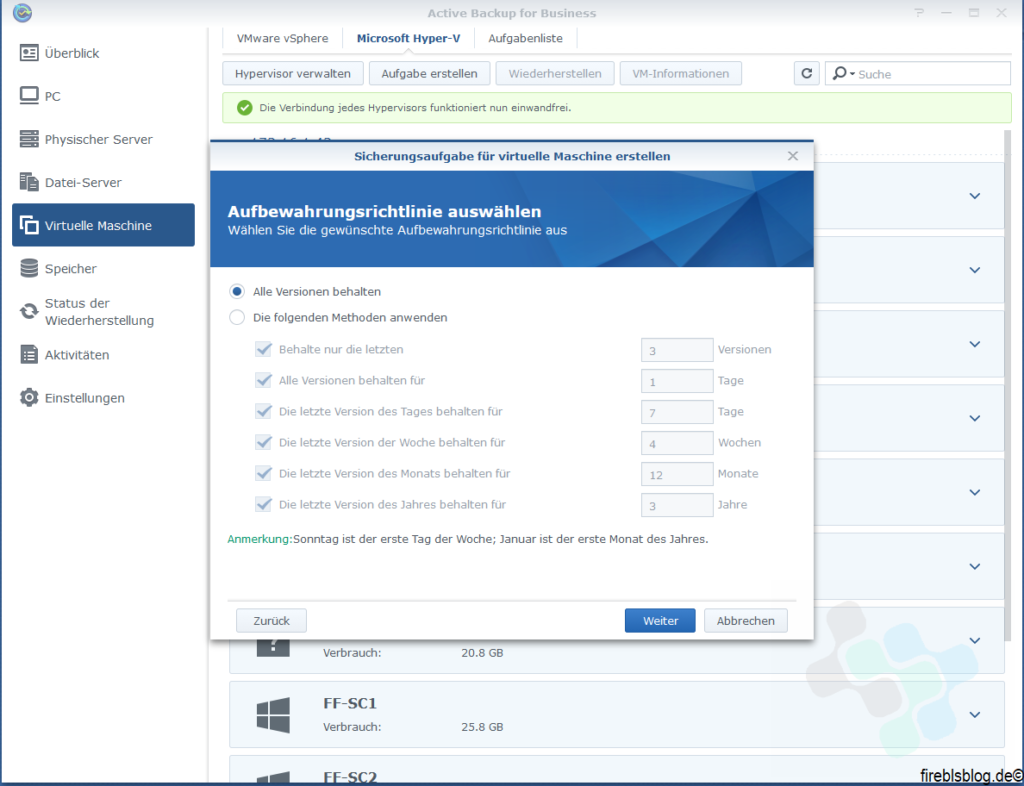Viewport: 1024px width, 786px height.
Task: Cancel the wizard with Abbrechen
Action: [746, 621]
